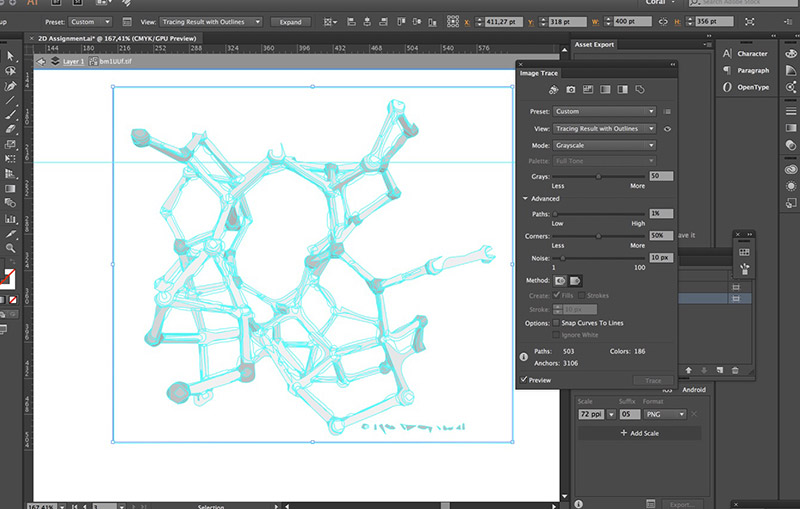
Task: Click the Paths slider handle
Action: (x=555, y=214)
